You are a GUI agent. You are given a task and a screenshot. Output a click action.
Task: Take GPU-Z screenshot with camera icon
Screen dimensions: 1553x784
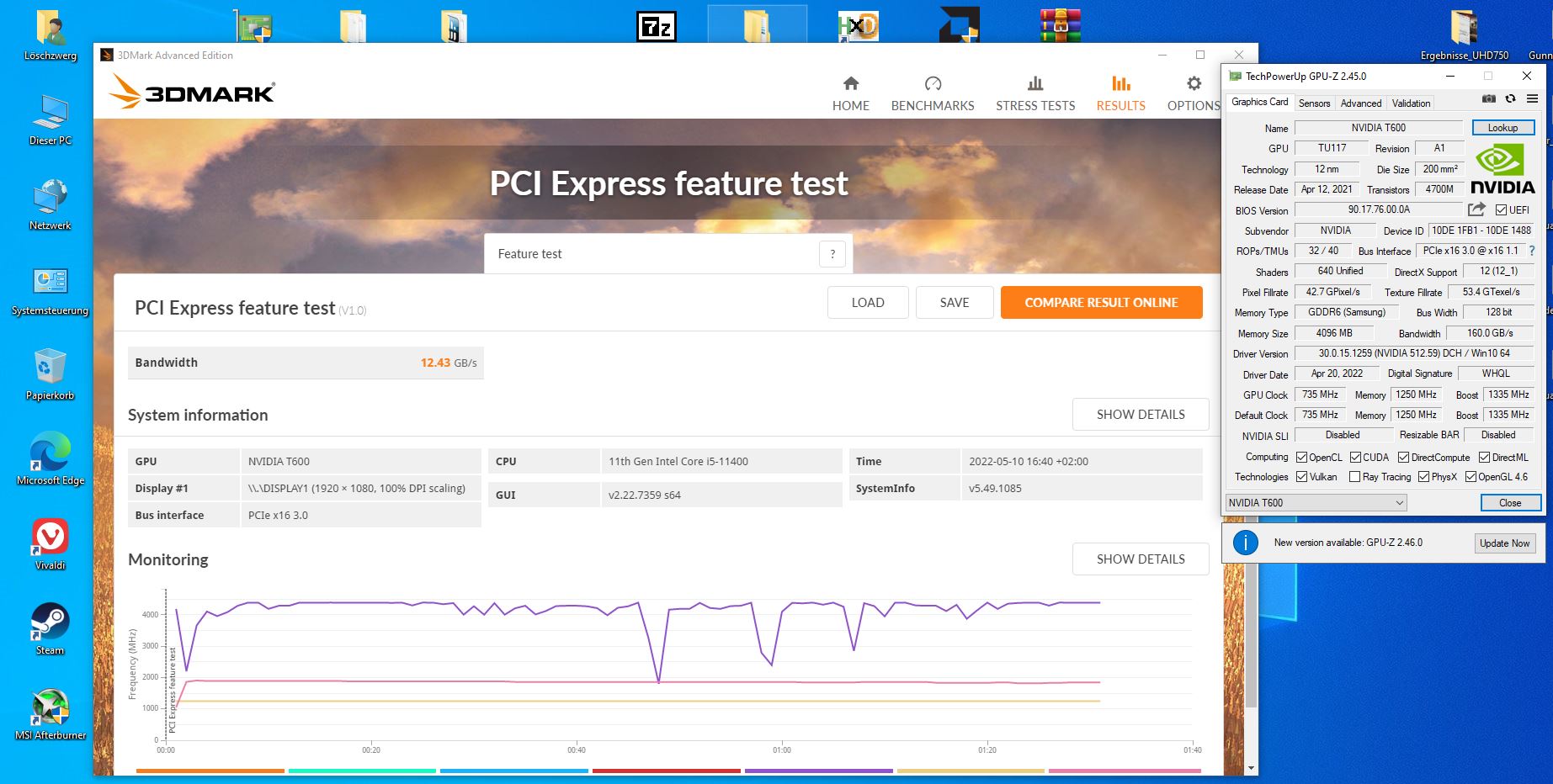[1489, 99]
